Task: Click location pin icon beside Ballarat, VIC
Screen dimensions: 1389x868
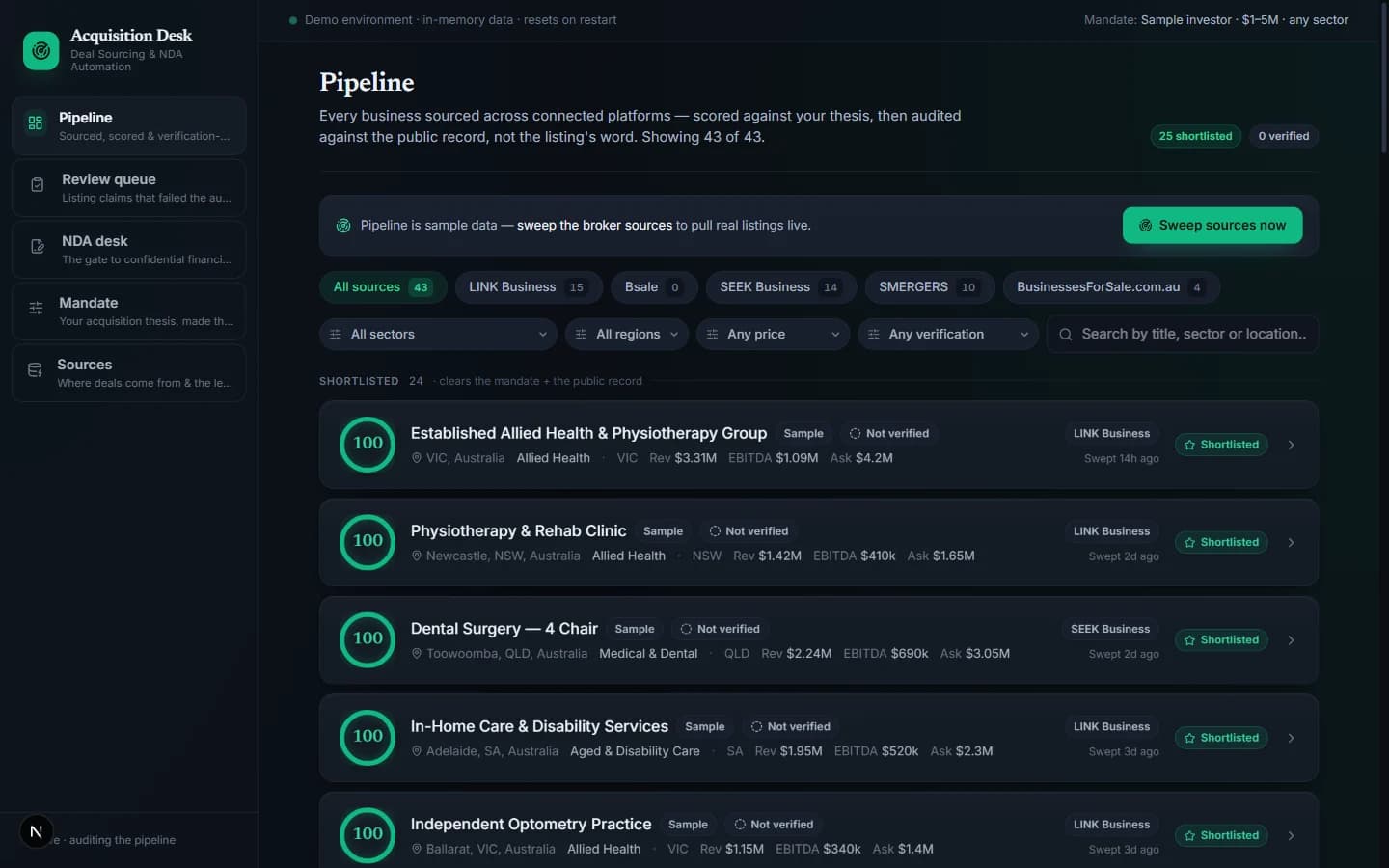Action: (x=417, y=849)
